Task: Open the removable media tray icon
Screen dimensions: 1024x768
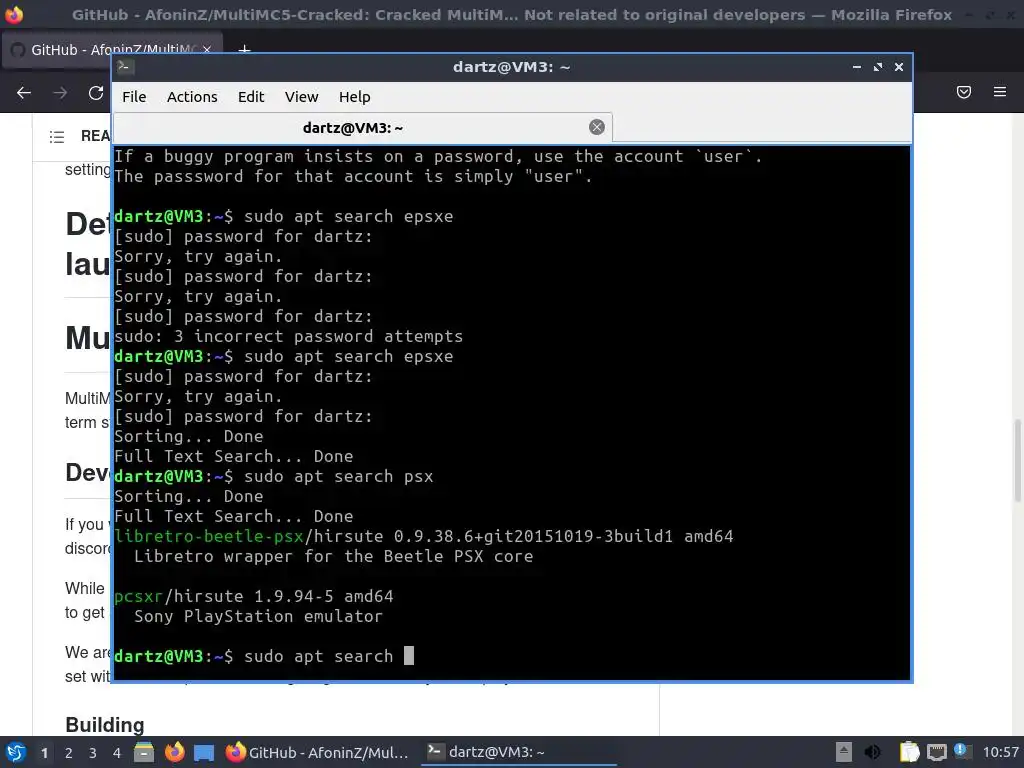Action: [844, 752]
